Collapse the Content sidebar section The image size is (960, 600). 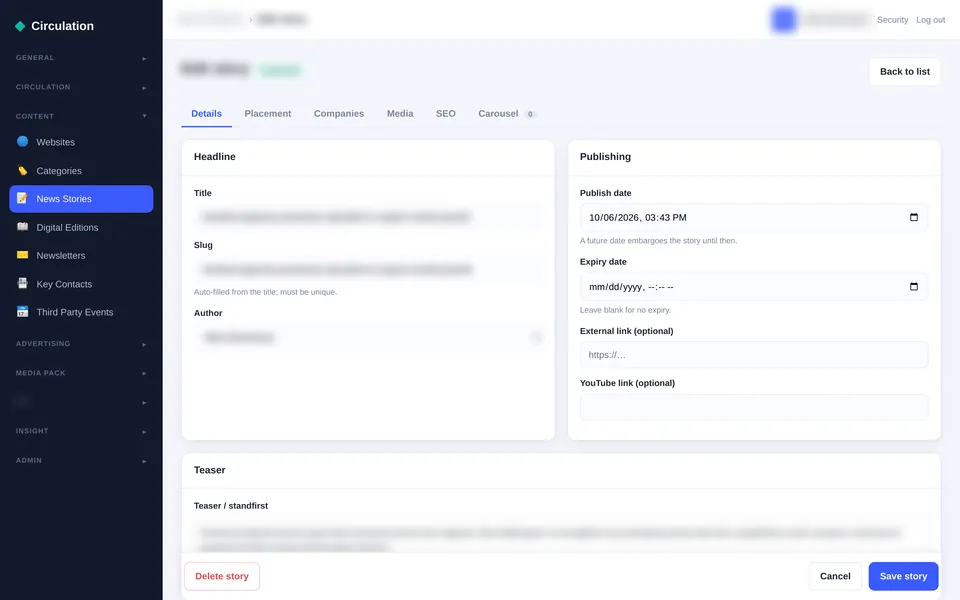click(81, 116)
